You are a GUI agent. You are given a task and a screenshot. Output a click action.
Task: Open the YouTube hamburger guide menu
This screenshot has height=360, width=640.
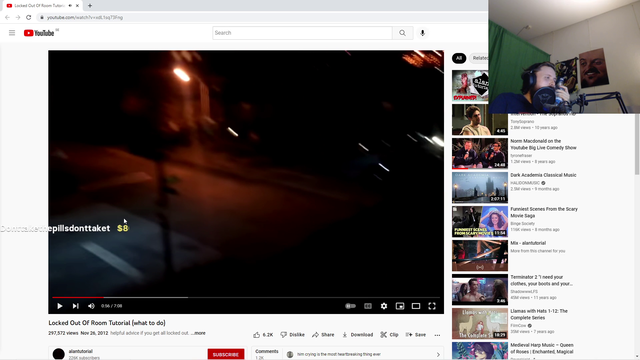coord(12,33)
